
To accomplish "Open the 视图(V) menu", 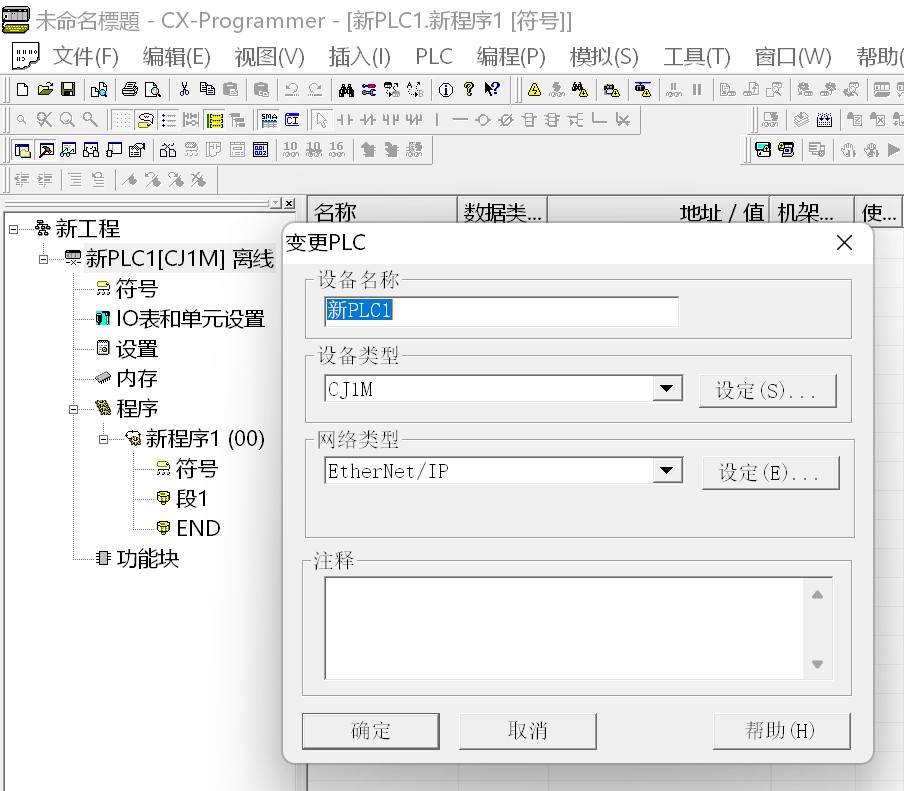I will click(270, 56).
